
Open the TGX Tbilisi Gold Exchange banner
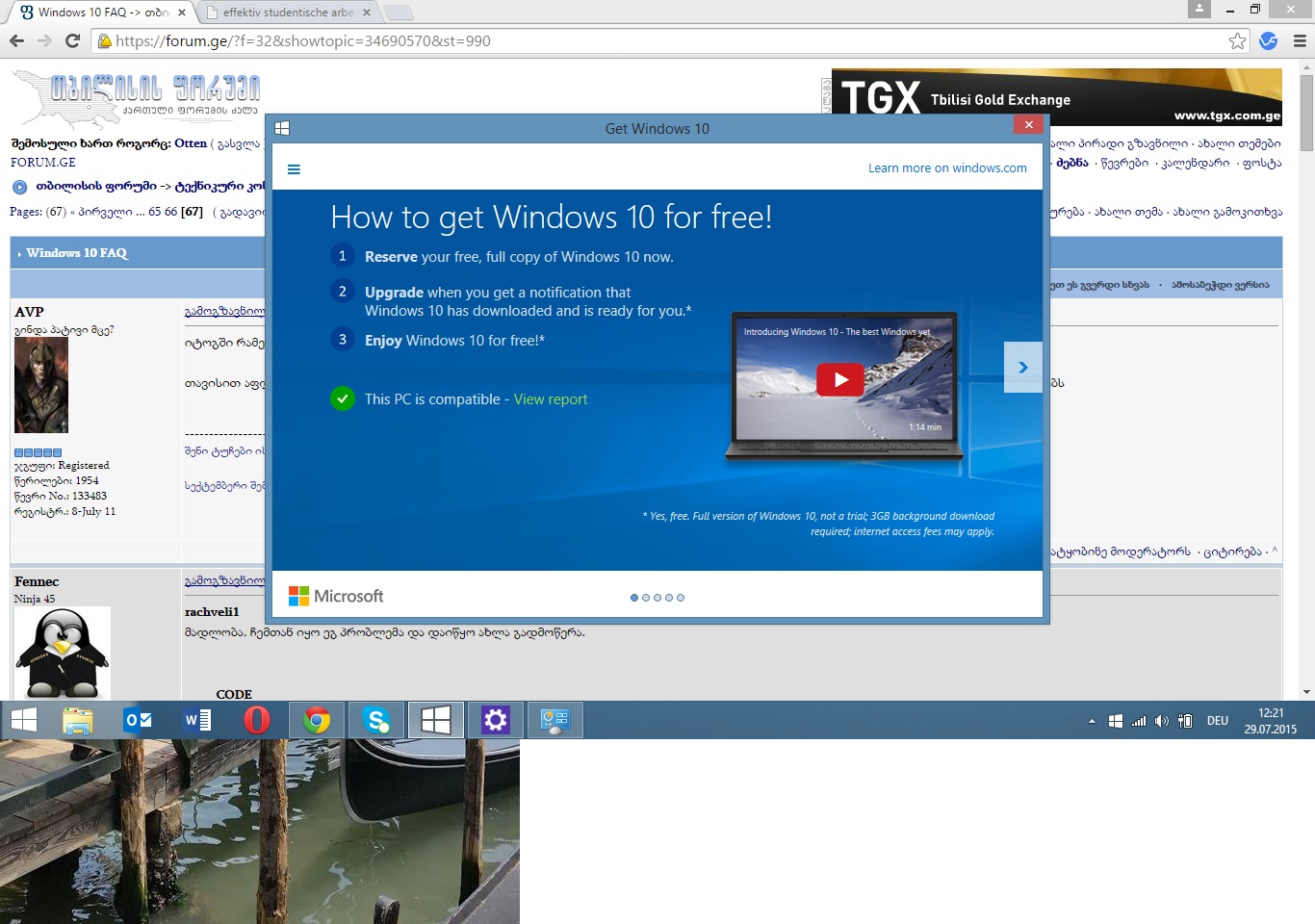coord(1056,96)
